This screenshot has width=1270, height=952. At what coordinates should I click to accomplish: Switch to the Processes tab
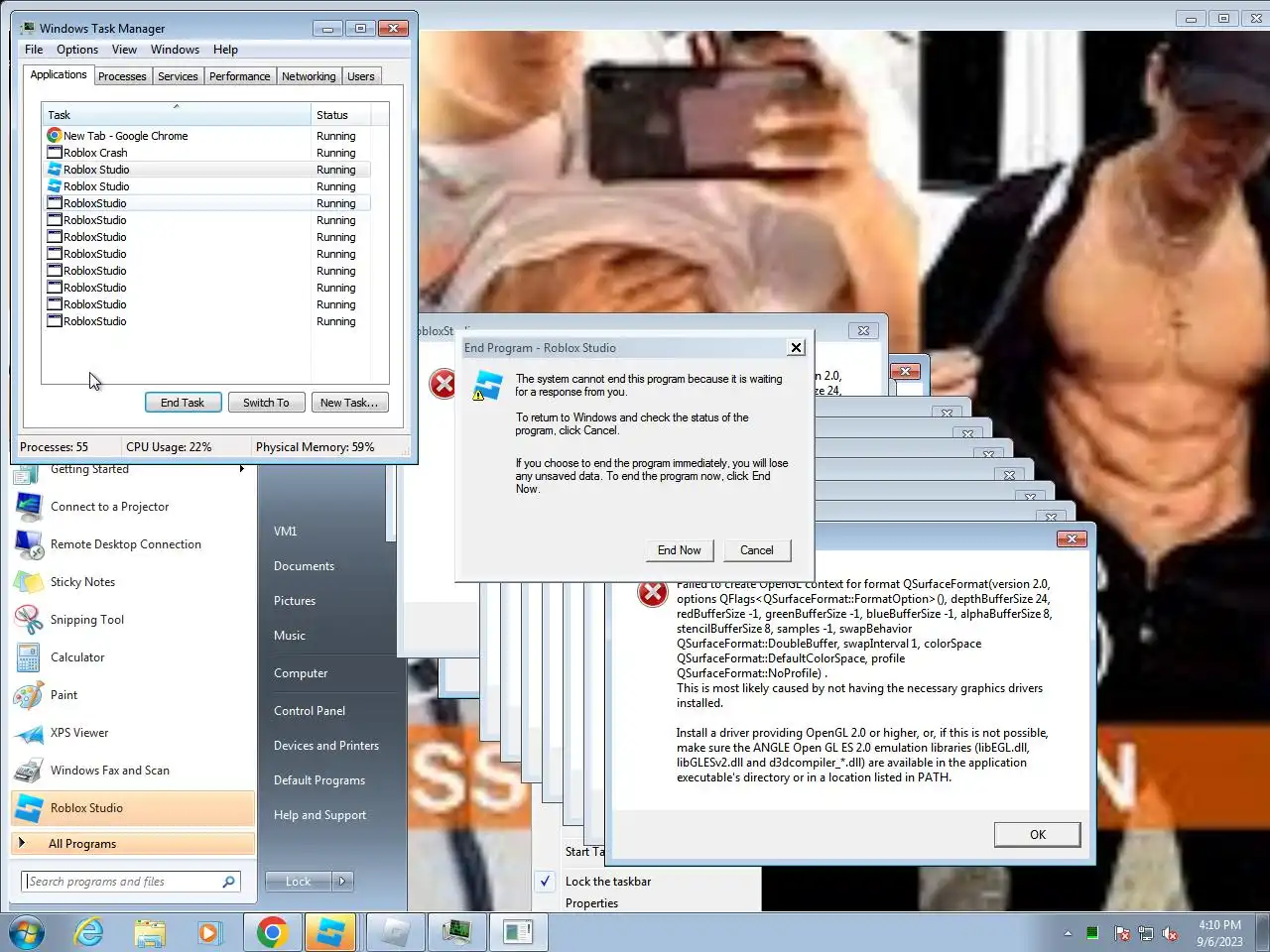[122, 76]
